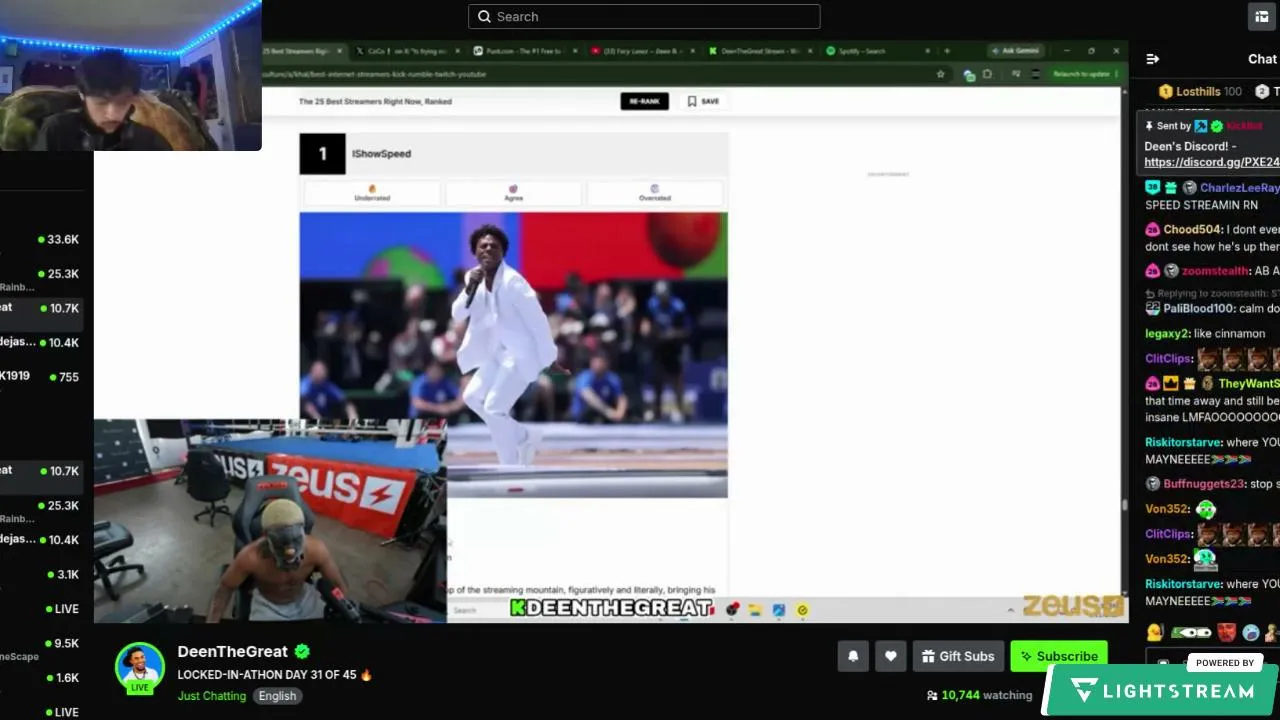The image size is (1280, 720).
Task: Click the LOCKED-IN-ATHON DAY 31 OF 45 title
Action: tap(275, 675)
